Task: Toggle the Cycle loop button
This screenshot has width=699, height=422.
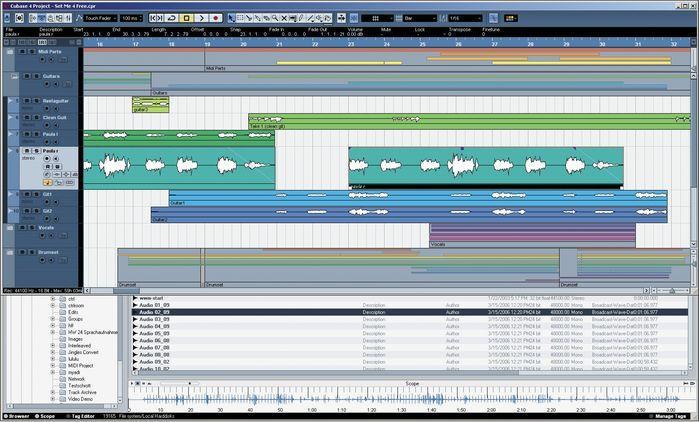Action: click(172, 18)
